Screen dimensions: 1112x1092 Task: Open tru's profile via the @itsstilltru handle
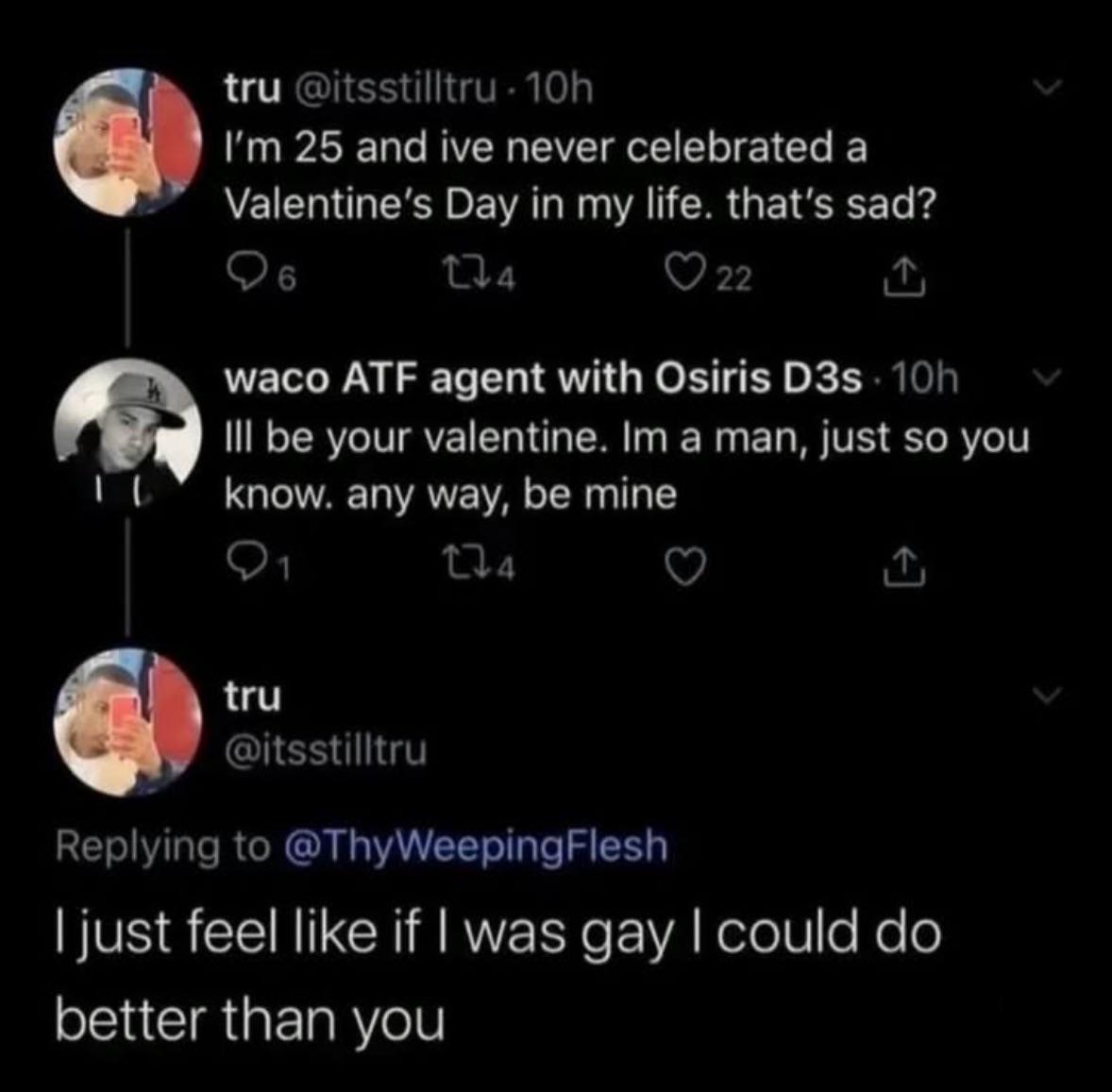[398, 90]
